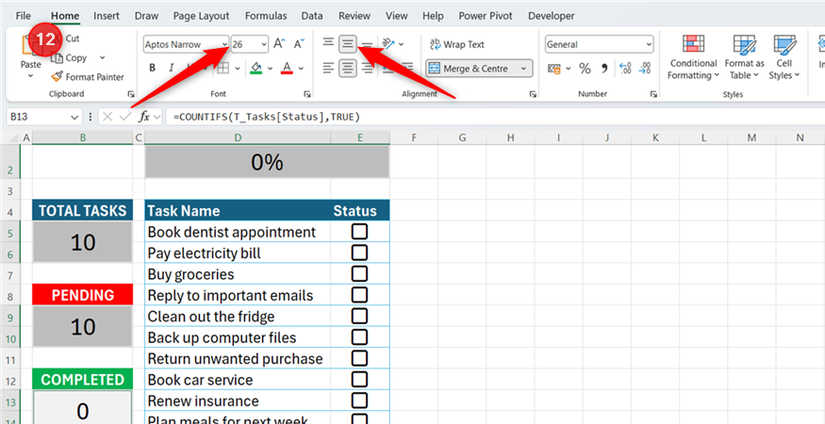Image resolution: width=825 pixels, height=424 pixels.
Task: Switch to the Insert tab
Action: pos(106,16)
